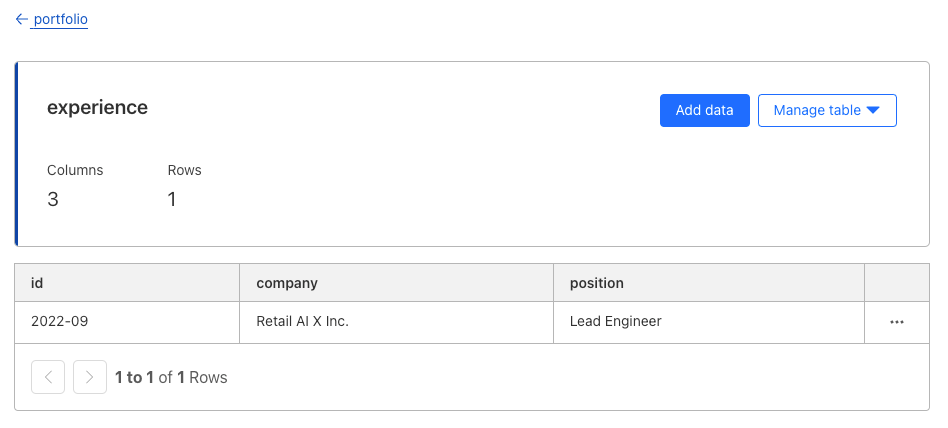Click the Rows count label
Screen dimensions: 948x428
[184, 170]
